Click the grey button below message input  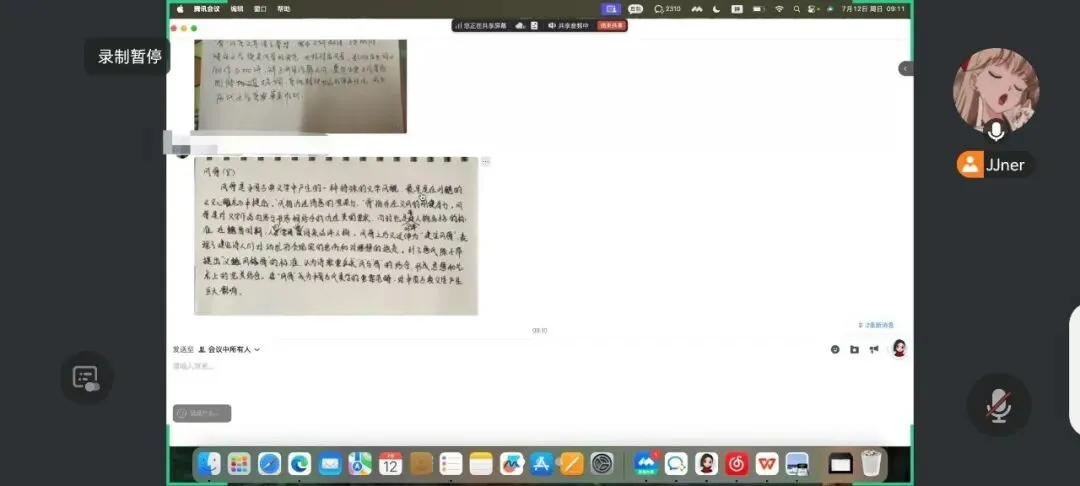click(x=202, y=413)
